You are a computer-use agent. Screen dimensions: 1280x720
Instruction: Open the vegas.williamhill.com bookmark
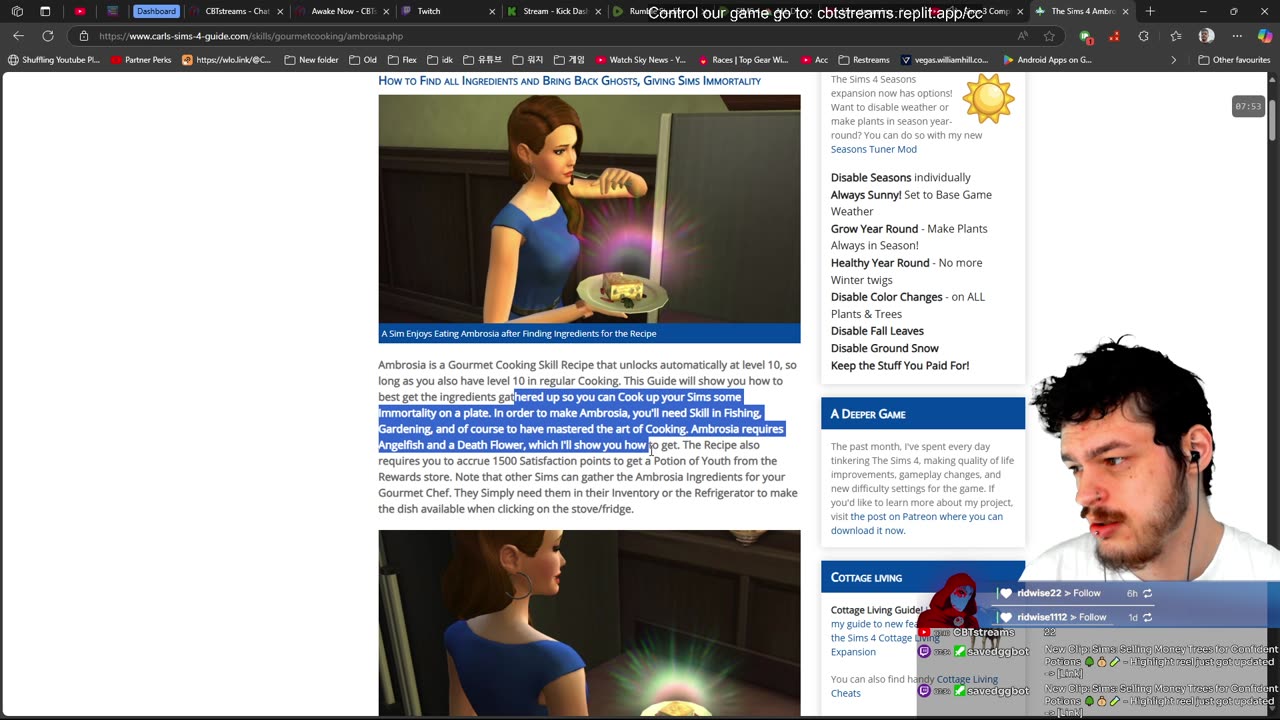pyautogui.click(x=944, y=60)
